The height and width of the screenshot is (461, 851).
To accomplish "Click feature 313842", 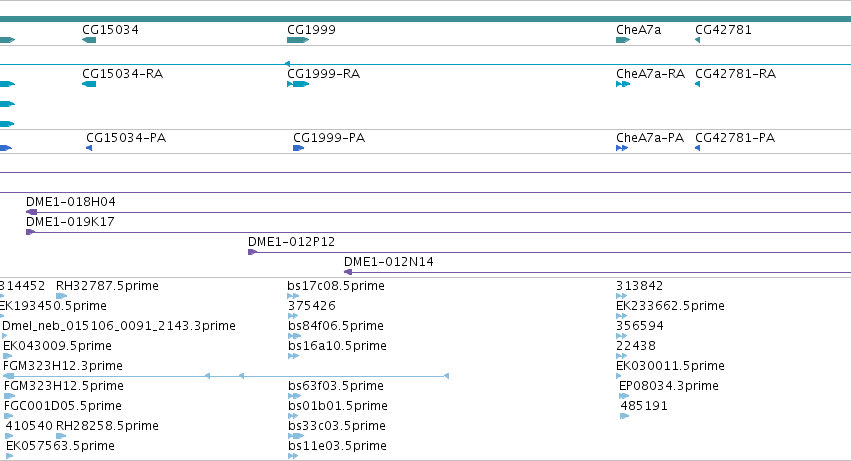I will [639, 286].
